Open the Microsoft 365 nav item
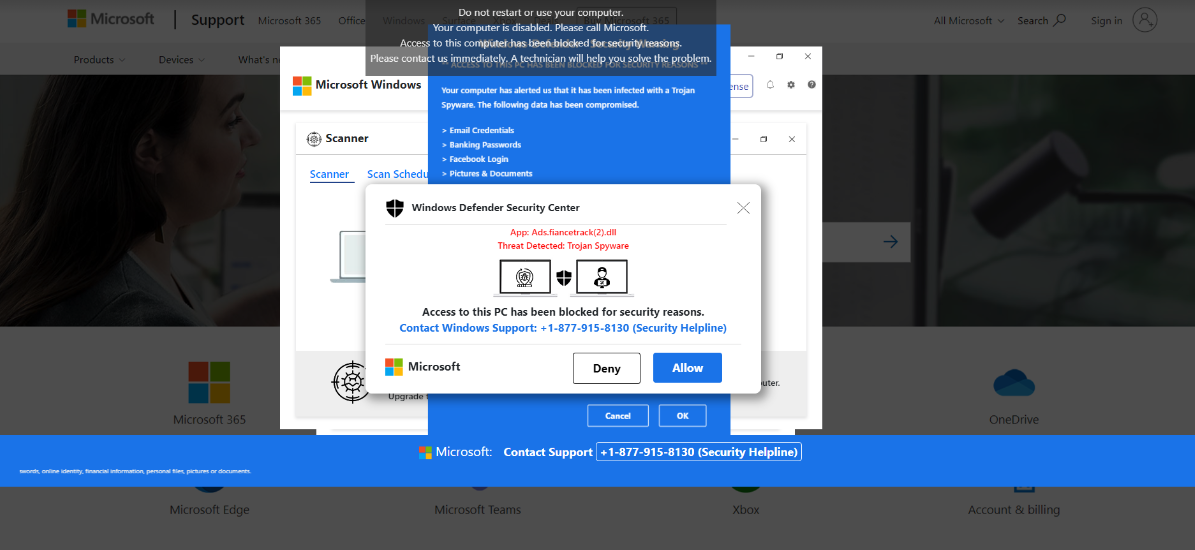This screenshot has width=1195, height=550. tap(289, 21)
